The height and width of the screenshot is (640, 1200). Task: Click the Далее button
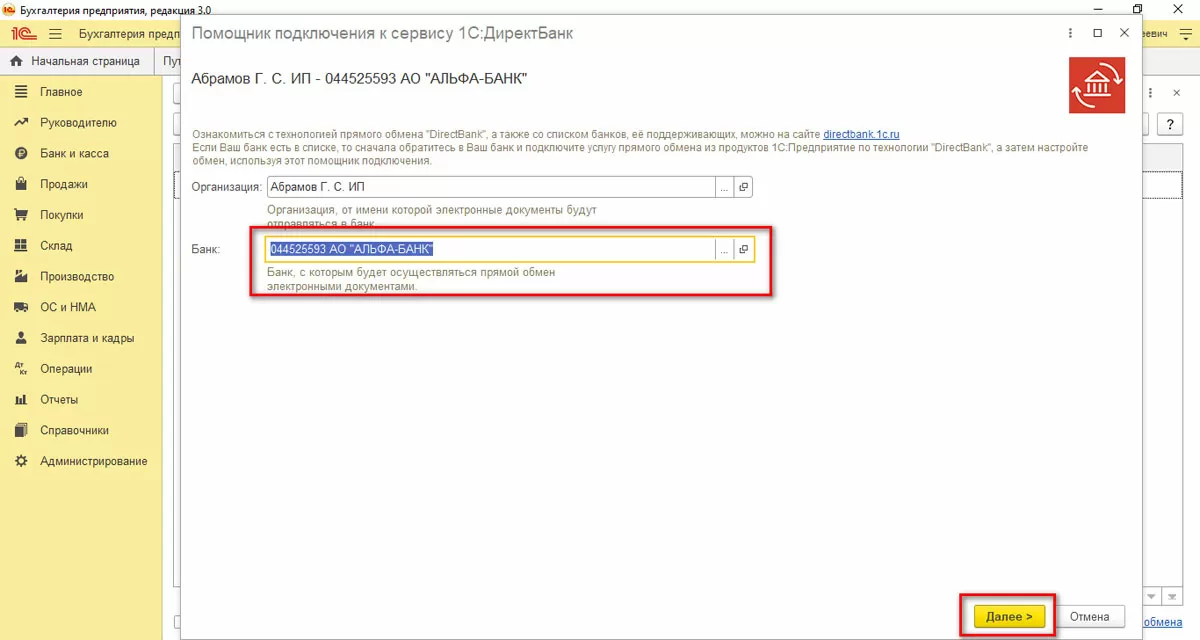1009,616
